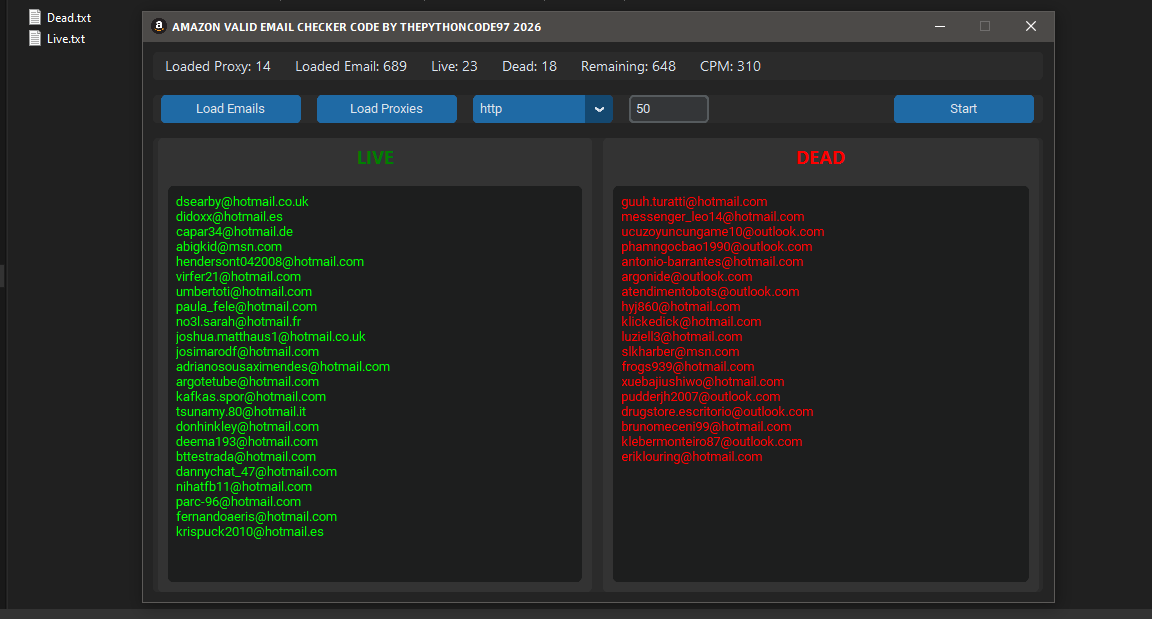Select didoxx@hotmail.es in live list

point(229,217)
